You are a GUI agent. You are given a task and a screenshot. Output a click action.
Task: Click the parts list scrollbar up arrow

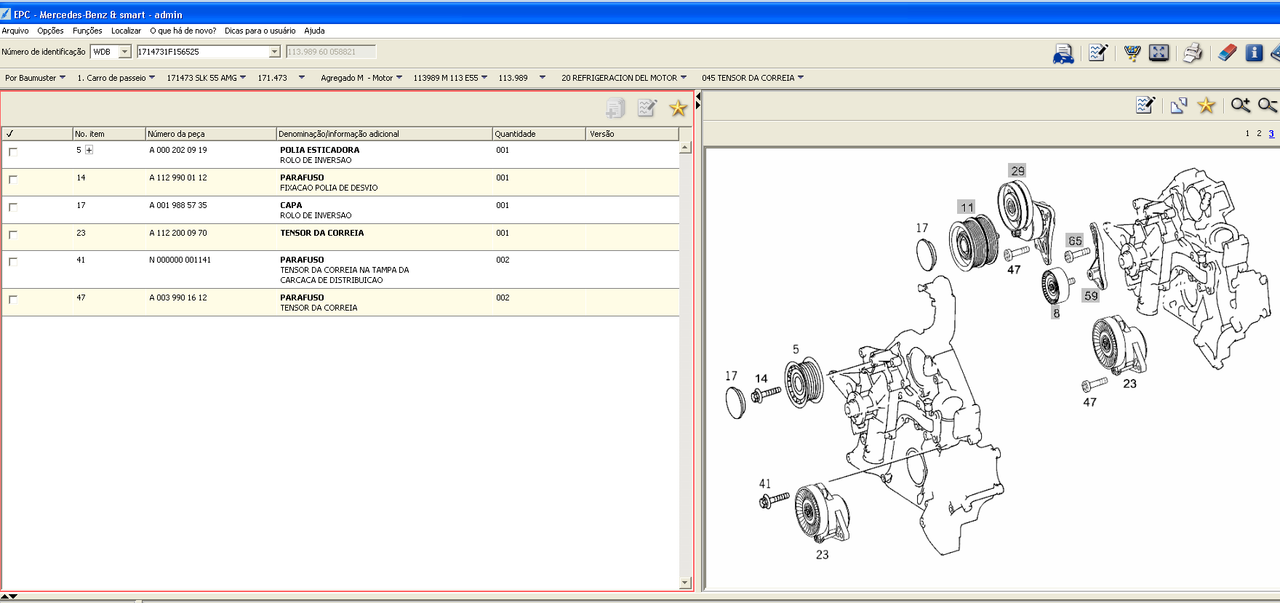[685, 147]
